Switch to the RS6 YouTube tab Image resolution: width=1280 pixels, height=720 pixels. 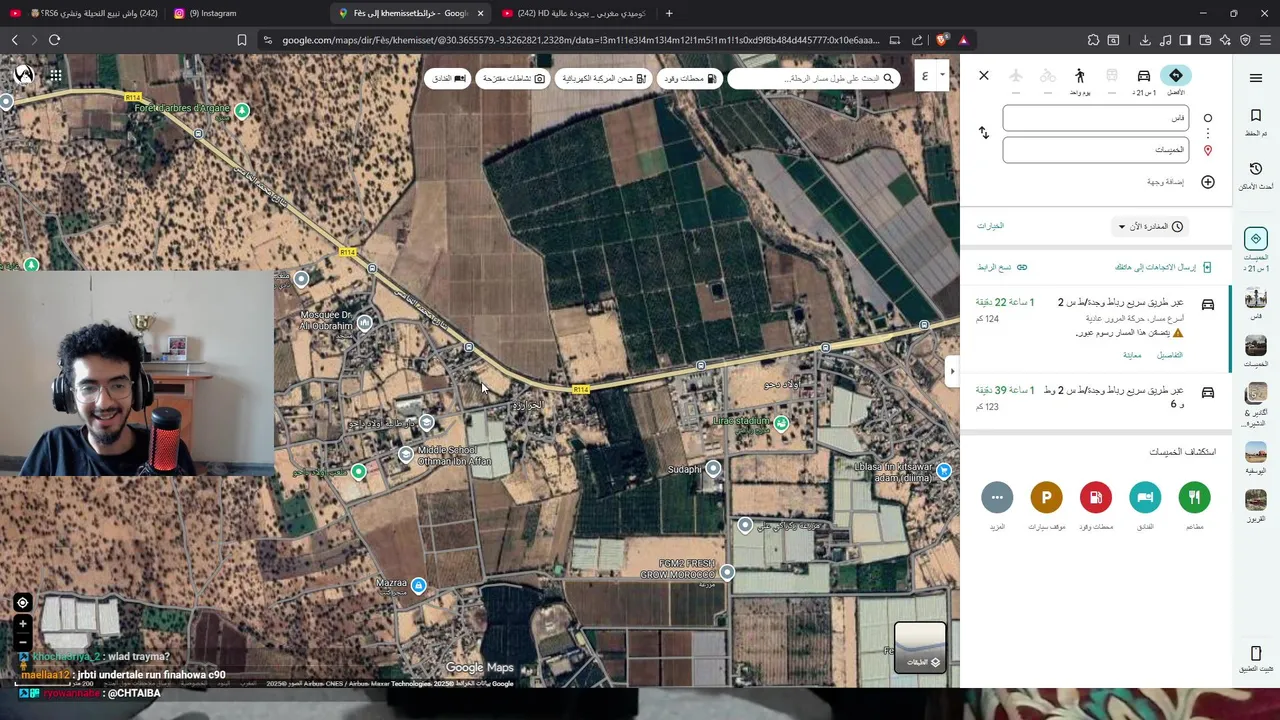click(85, 13)
